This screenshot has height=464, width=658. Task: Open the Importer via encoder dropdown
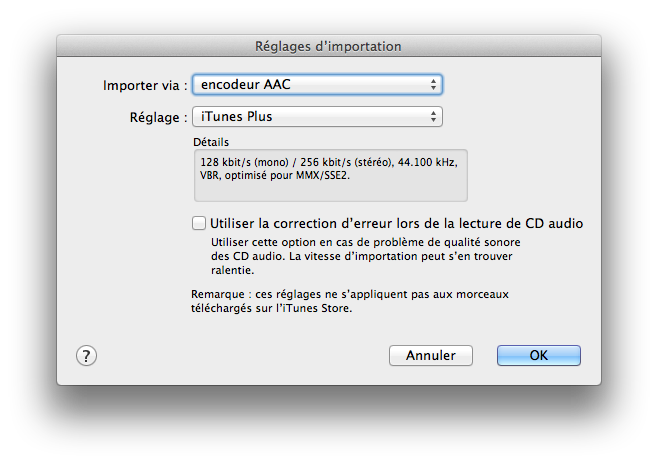point(317,85)
